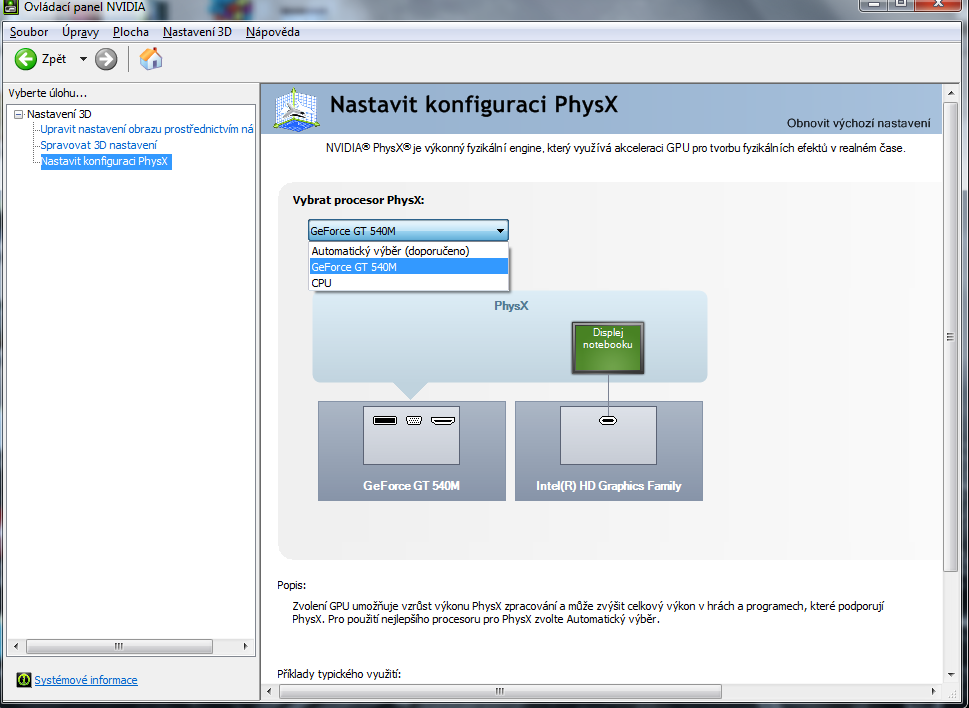This screenshot has height=708, width=969.
Task: Click the horizontal scrollbar in left panel
Action: [118, 646]
